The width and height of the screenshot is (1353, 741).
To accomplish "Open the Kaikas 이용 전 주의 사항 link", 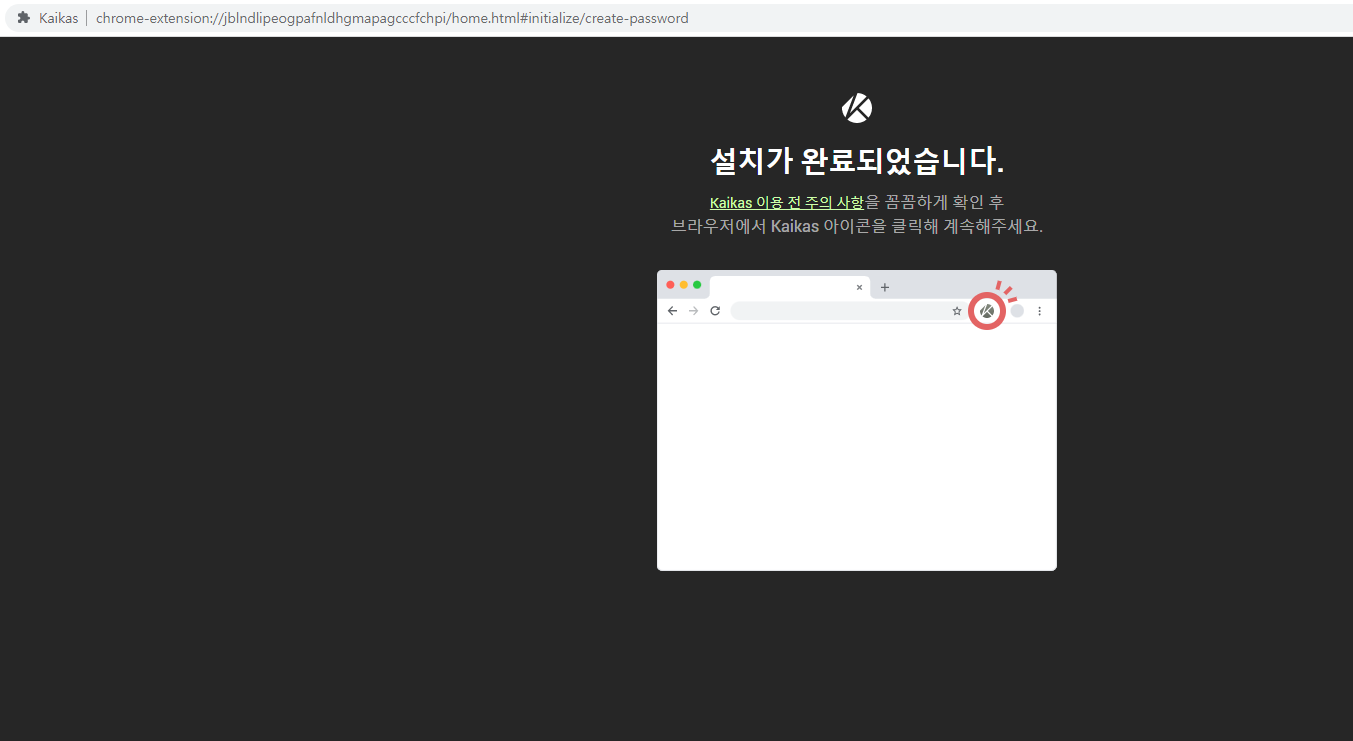I will (x=787, y=202).
